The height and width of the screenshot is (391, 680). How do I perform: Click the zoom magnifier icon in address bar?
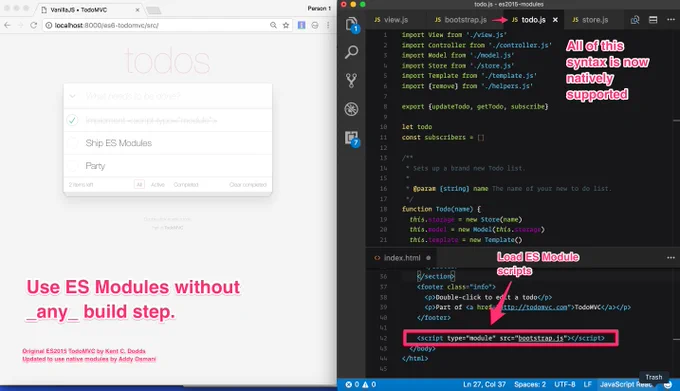273,25
